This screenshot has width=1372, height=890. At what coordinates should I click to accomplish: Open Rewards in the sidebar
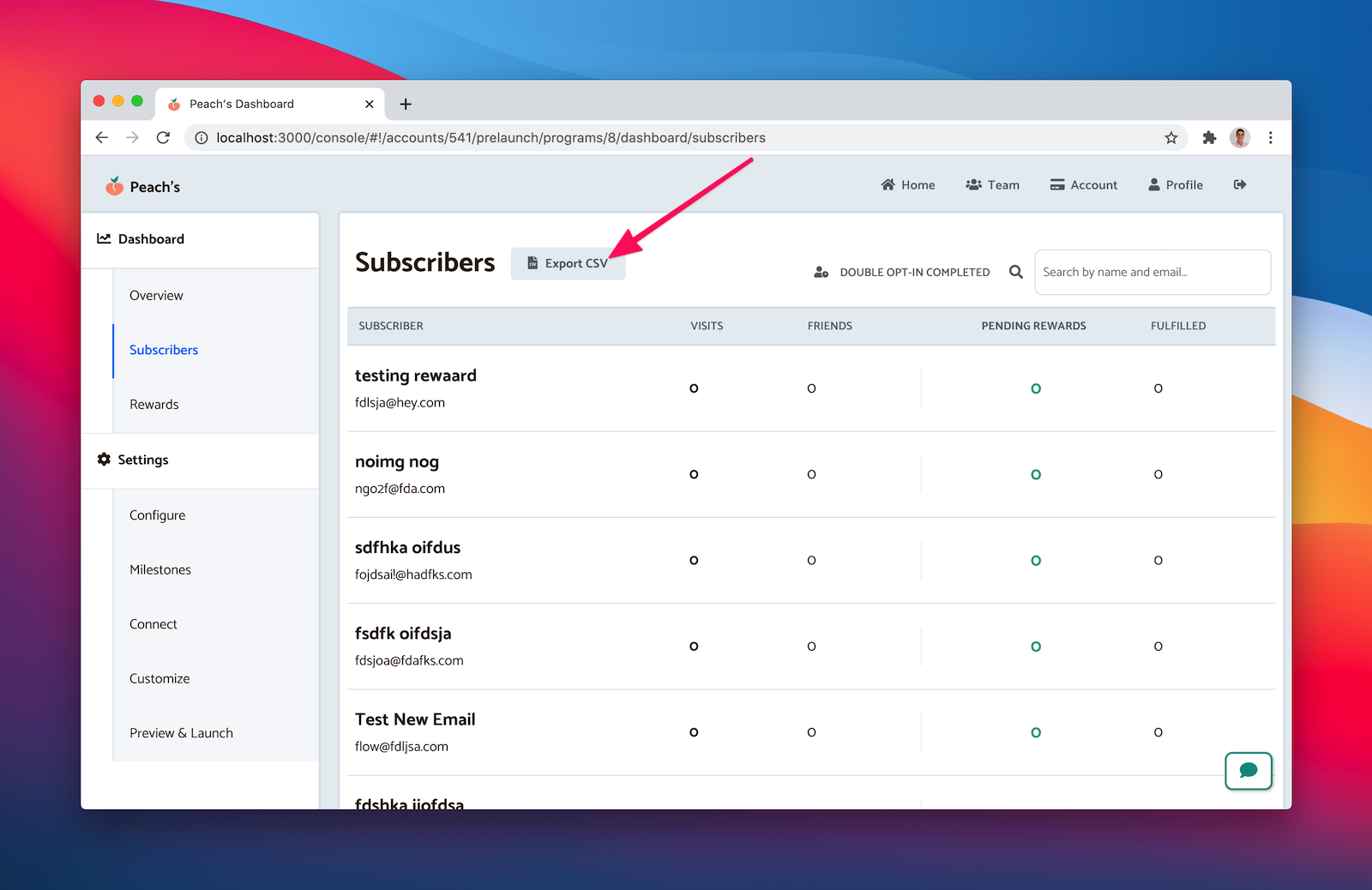pyautogui.click(x=154, y=404)
